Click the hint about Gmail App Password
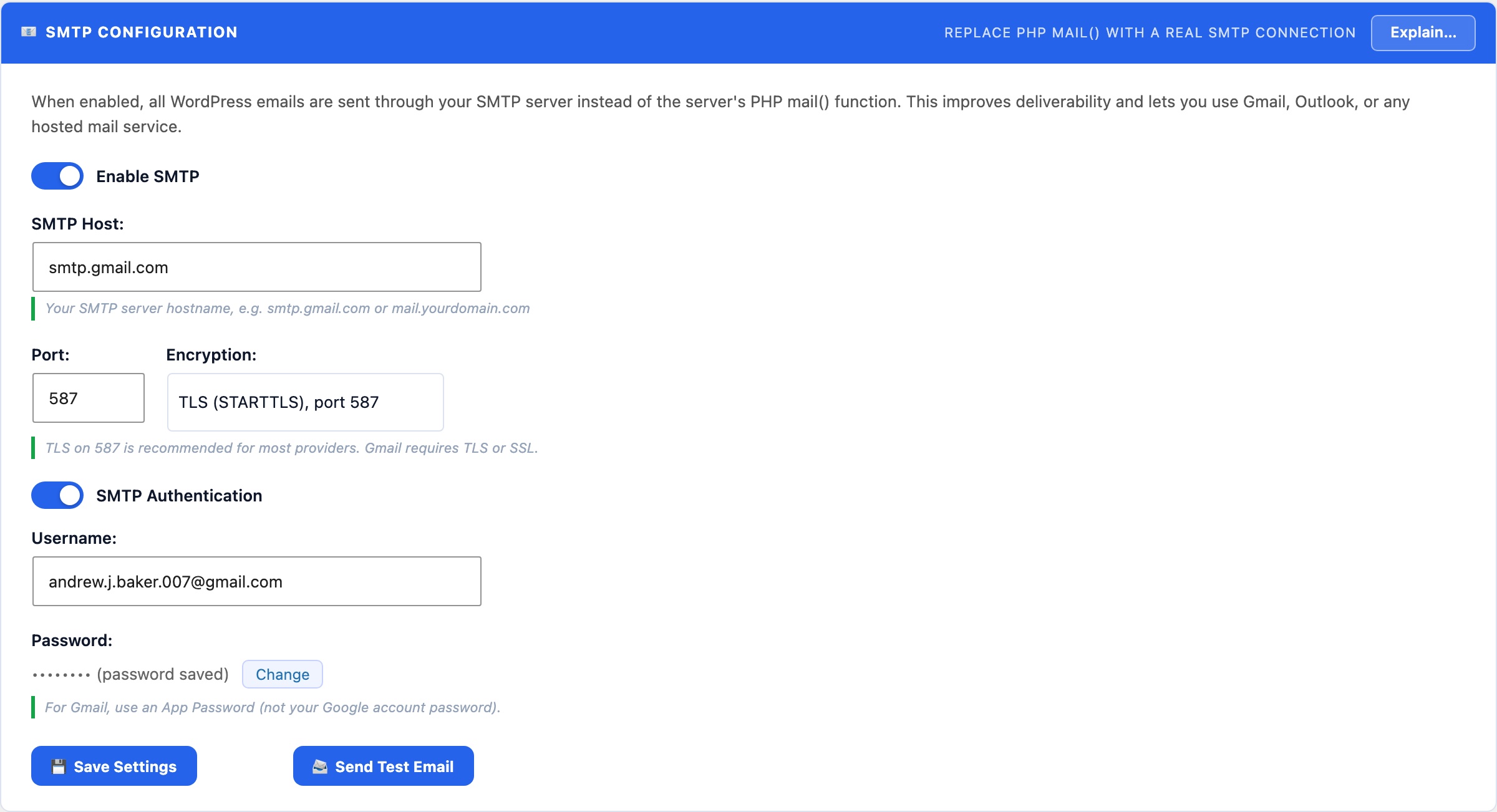This screenshot has height=812, width=1497. click(273, 707)
